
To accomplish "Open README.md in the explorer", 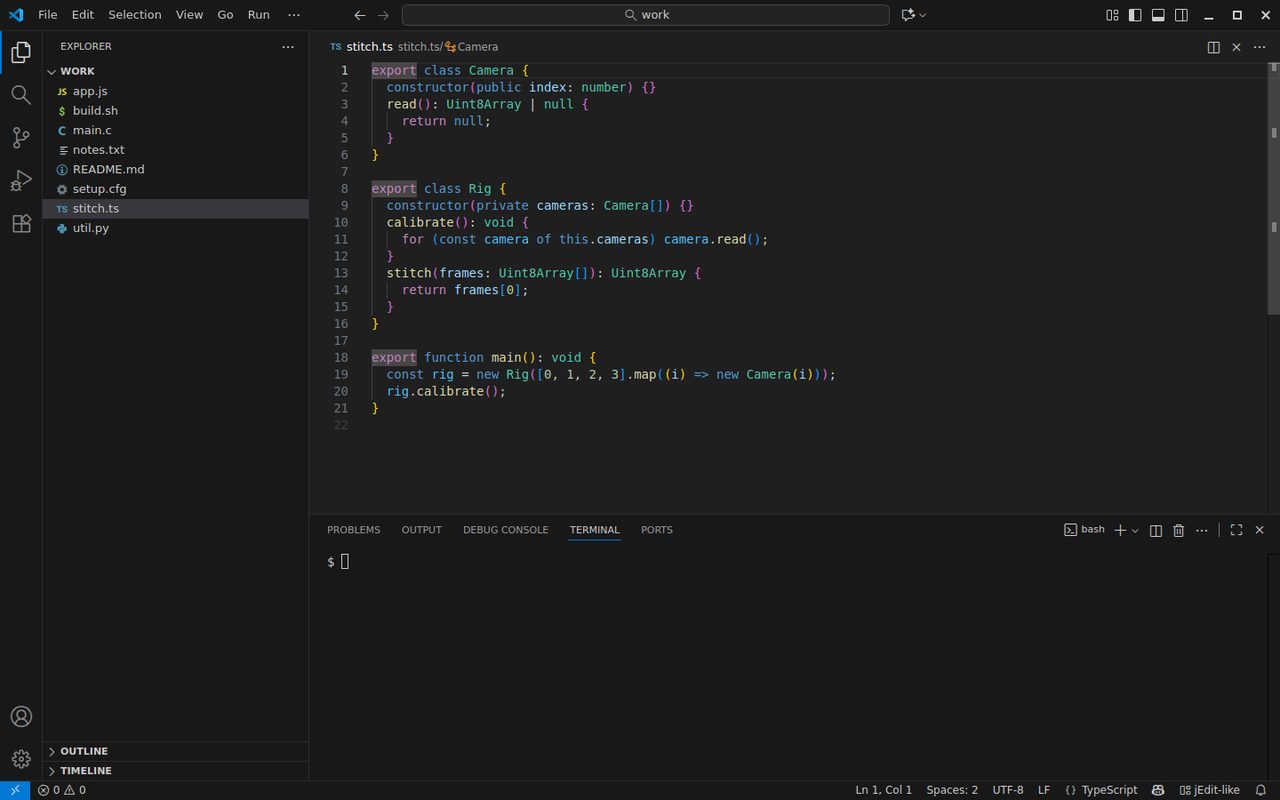I will [x=175, y=169].
